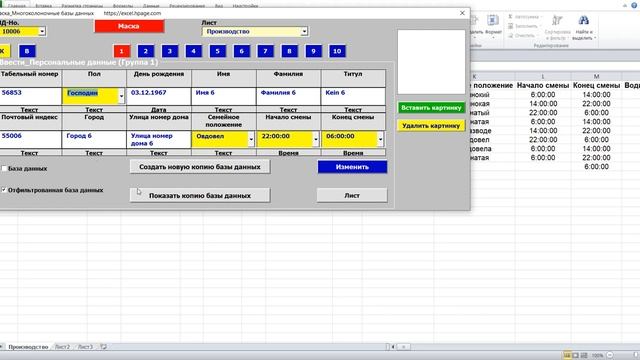Open the Вставка ribbon tab

pos(43,6)
